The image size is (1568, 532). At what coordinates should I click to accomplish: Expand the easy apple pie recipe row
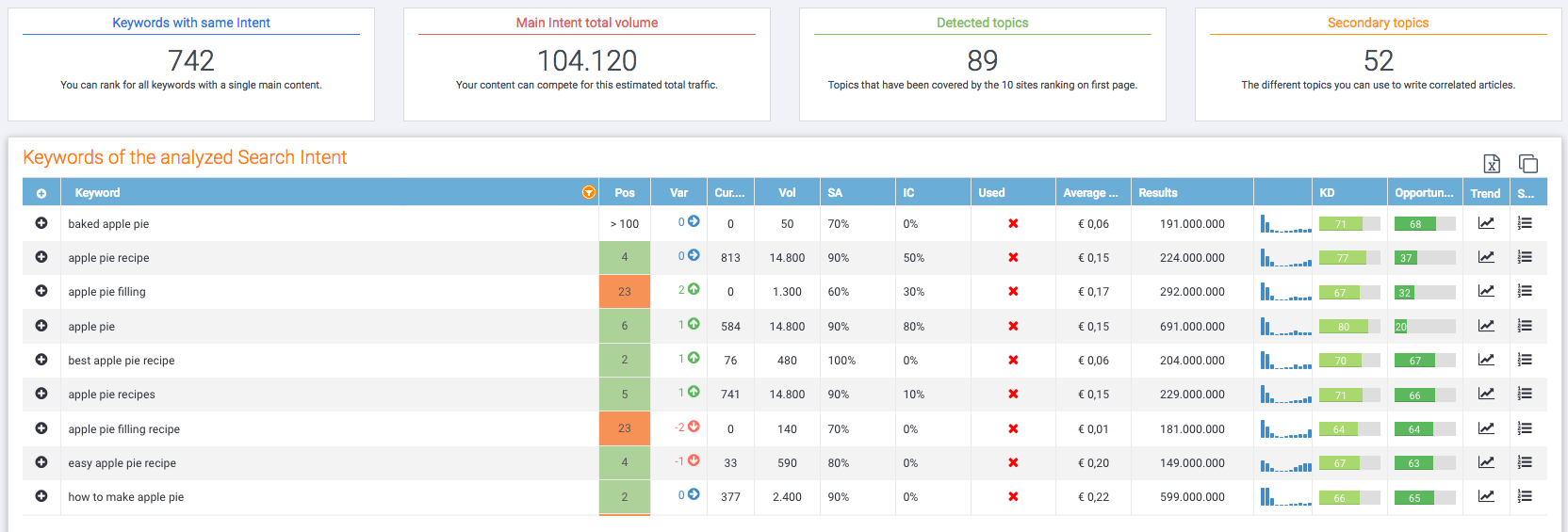41,462
